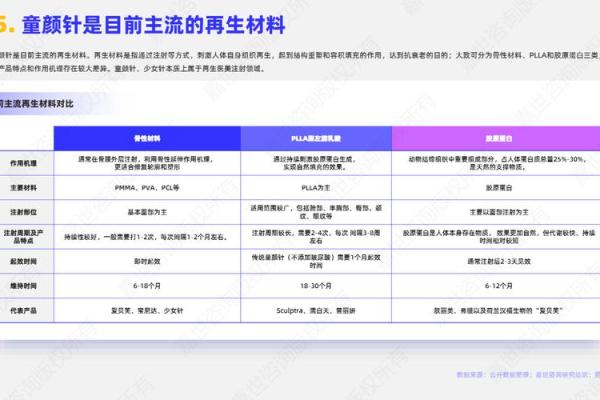Select the 基本面部为主 cell
600x400 pixels.
point(148,210)
